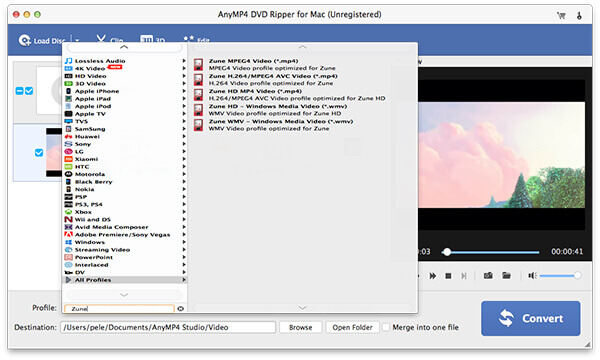Click the TVS category icon

pos(68,121)
